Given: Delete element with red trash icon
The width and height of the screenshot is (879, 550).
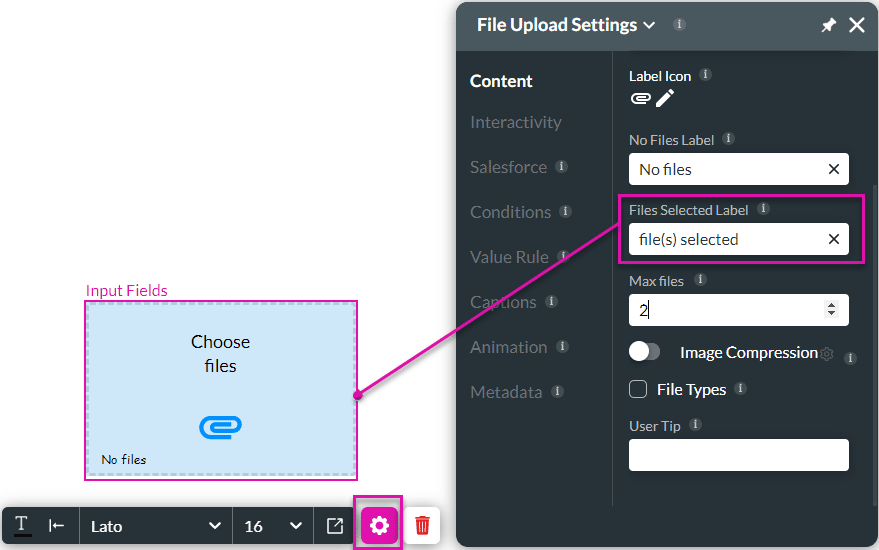Looking at the screenshot, I should click(x=422, y=525).
